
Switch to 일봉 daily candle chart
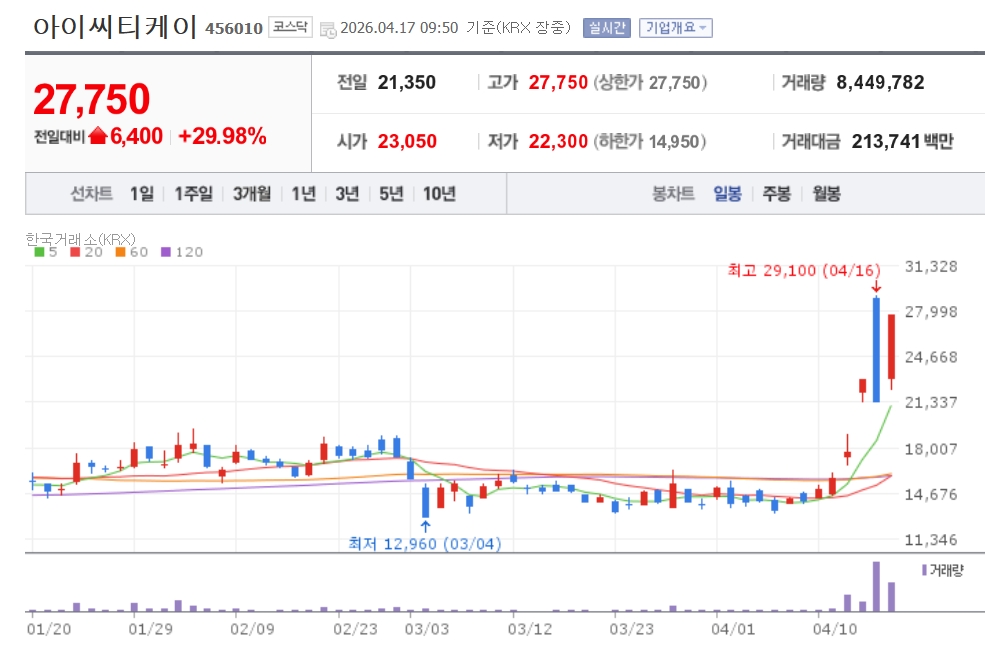[x=727, y=194]
